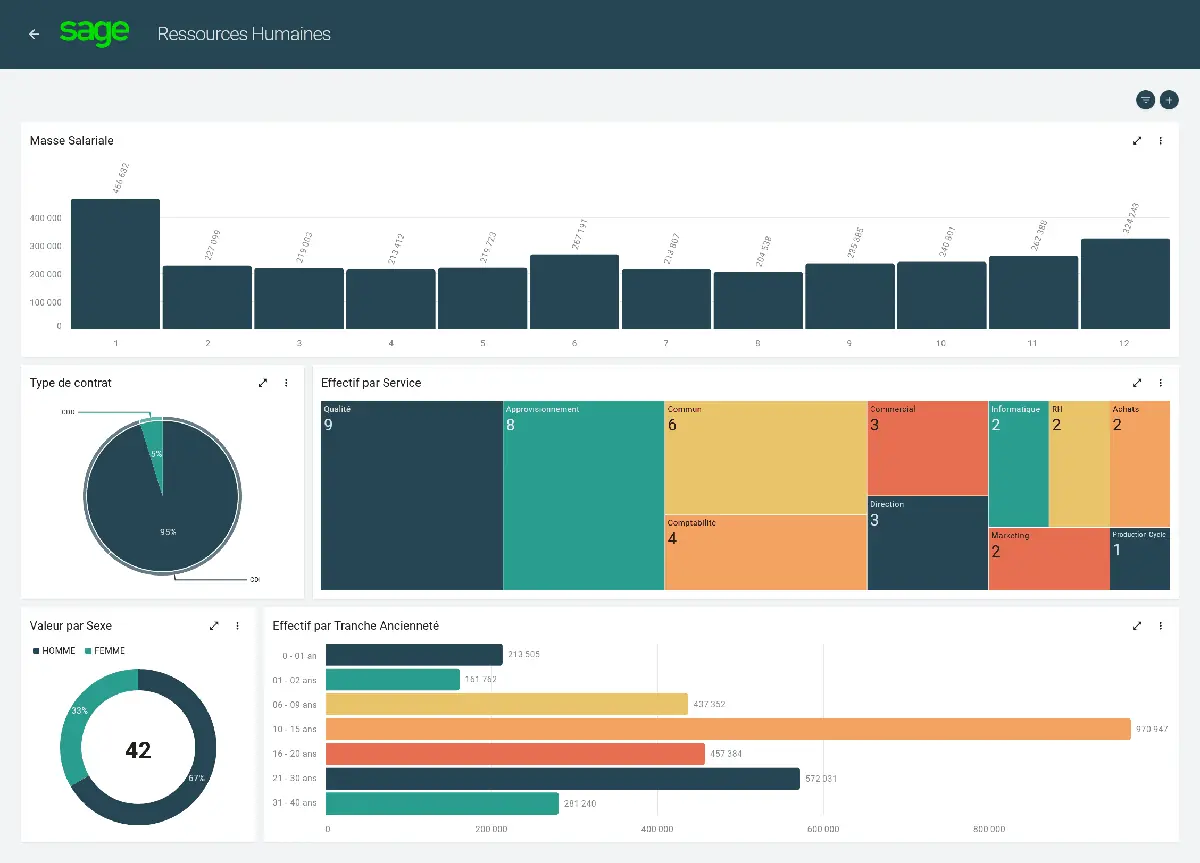This screenshot has width=1200, height=863.
Task: Expand the Valeur par Sexe donut chart
Action: pyautogui.click(x=214, y=625)
